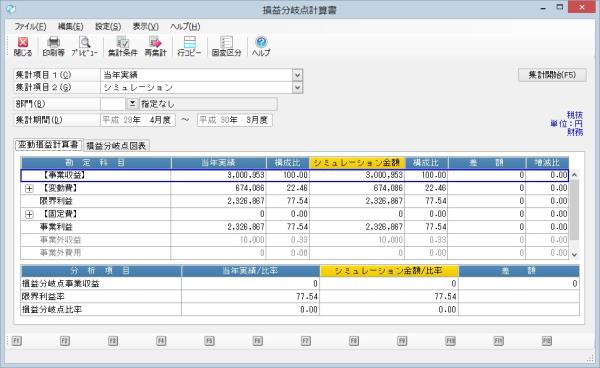The image size is (600, 368).
Task: Click the F2 function key button
Action: (65, 340)
